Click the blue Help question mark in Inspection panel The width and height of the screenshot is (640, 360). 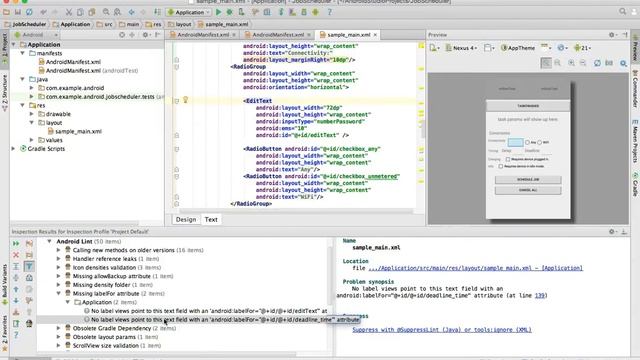(16, 335)
